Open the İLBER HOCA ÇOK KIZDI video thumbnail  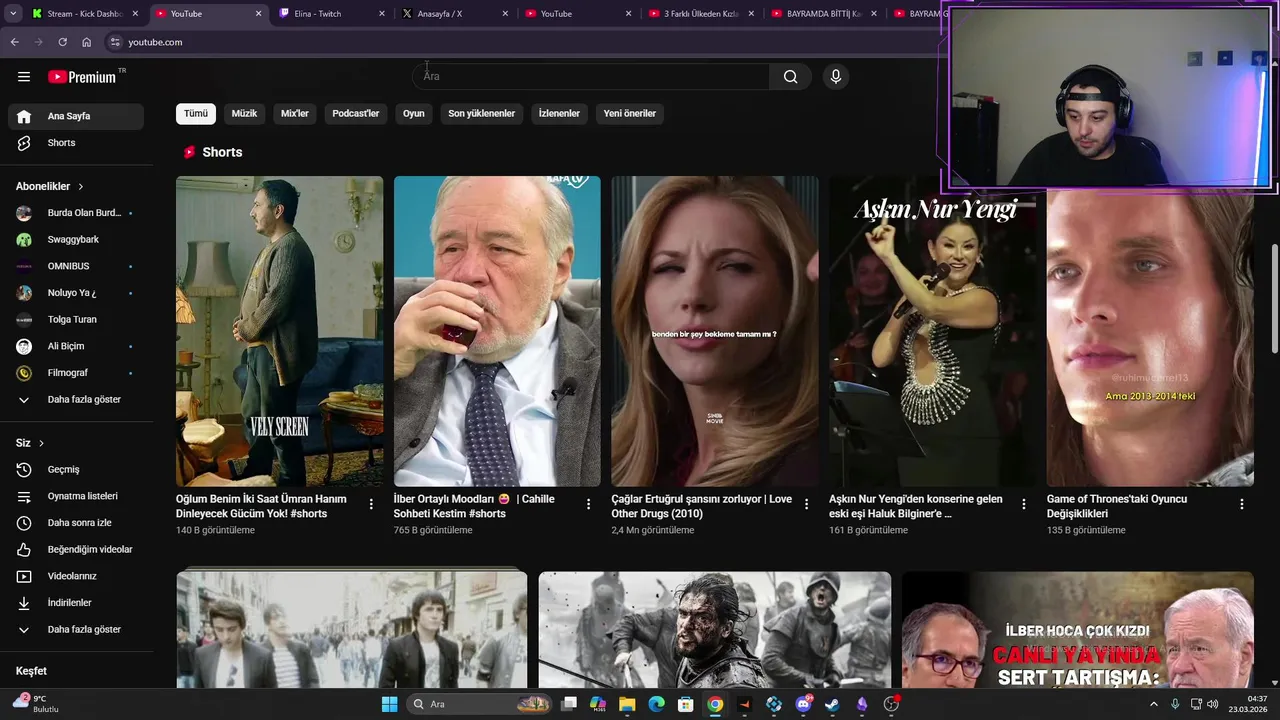1078,630
